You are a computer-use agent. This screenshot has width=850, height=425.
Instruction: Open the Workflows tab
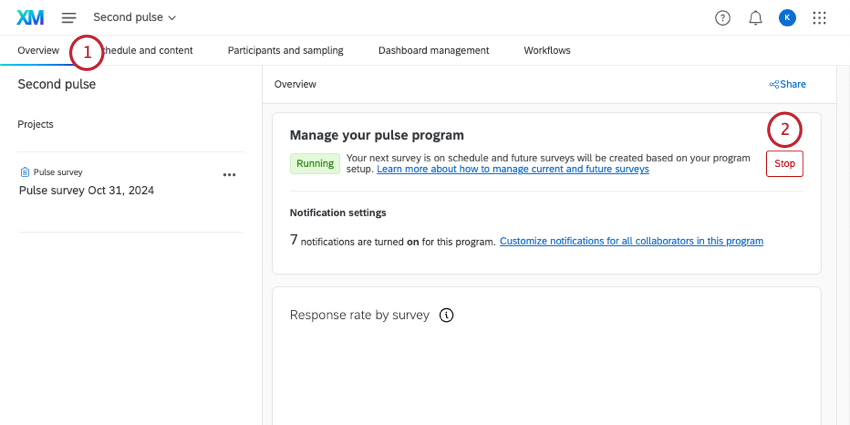click(x=547, y=51)
